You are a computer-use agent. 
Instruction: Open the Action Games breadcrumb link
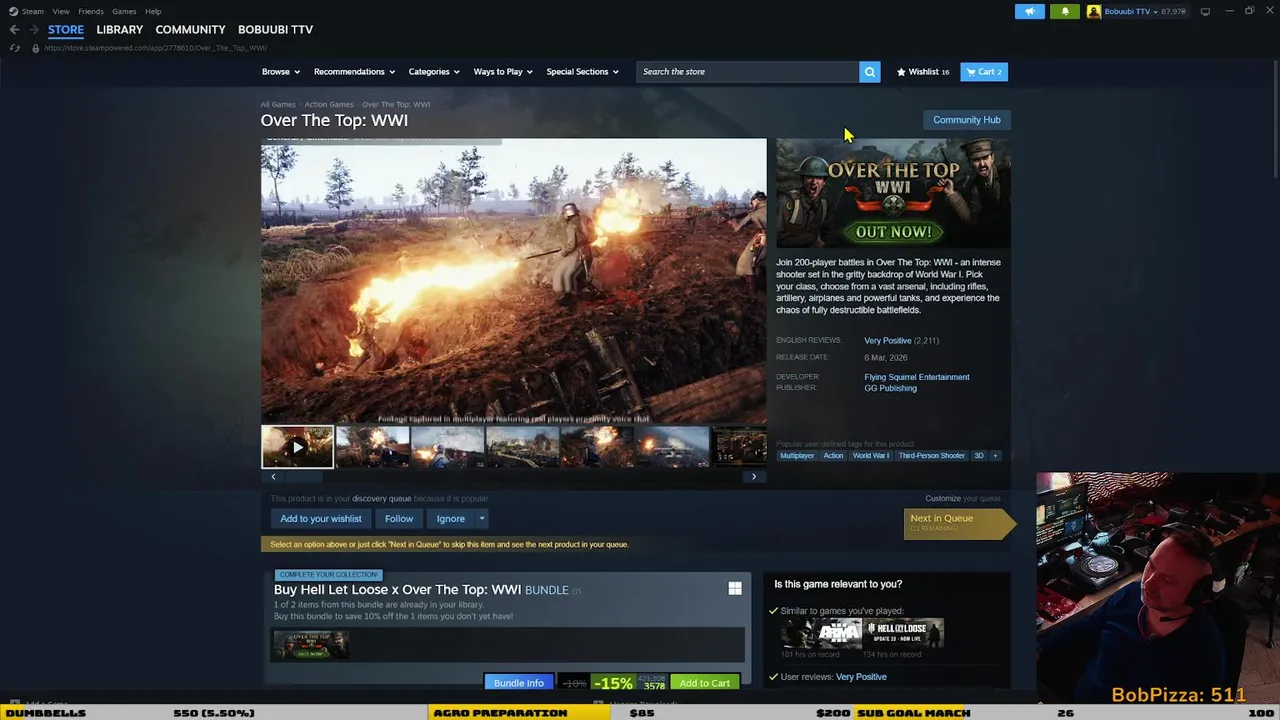tap(329, 104)
